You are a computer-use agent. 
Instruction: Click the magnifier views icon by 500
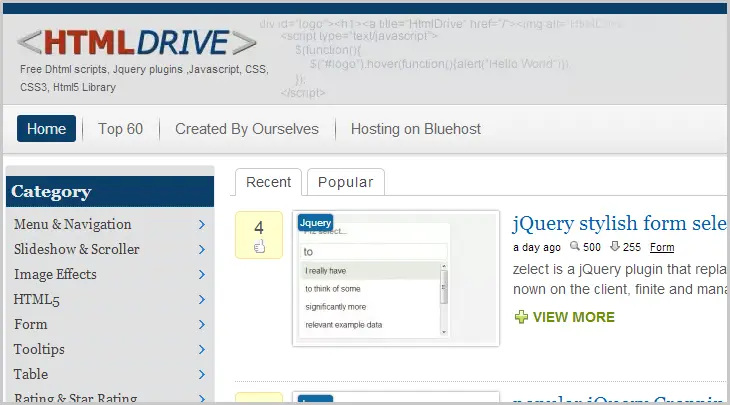(x=575, y=246)
